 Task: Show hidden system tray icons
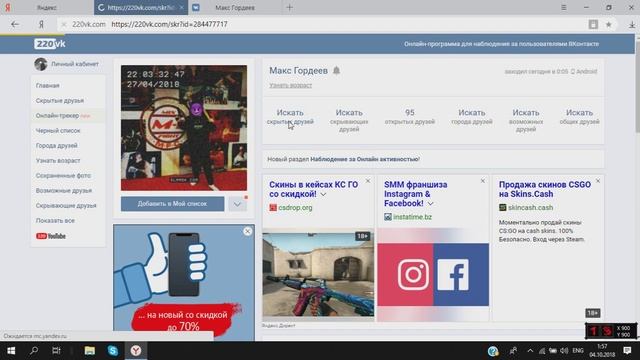[530, 351]
